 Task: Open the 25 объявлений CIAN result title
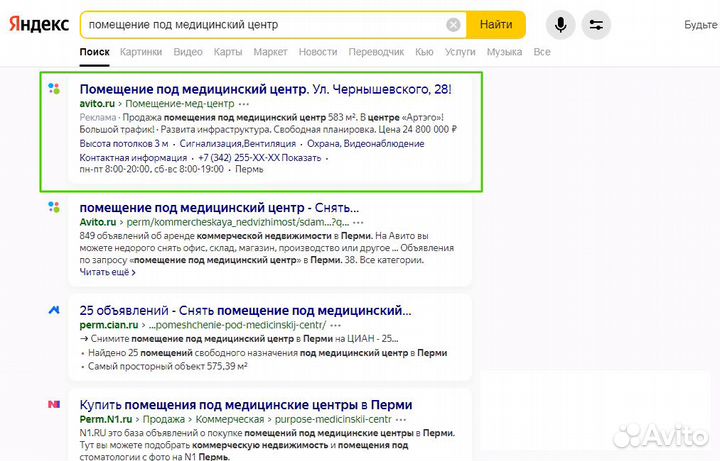245,310
